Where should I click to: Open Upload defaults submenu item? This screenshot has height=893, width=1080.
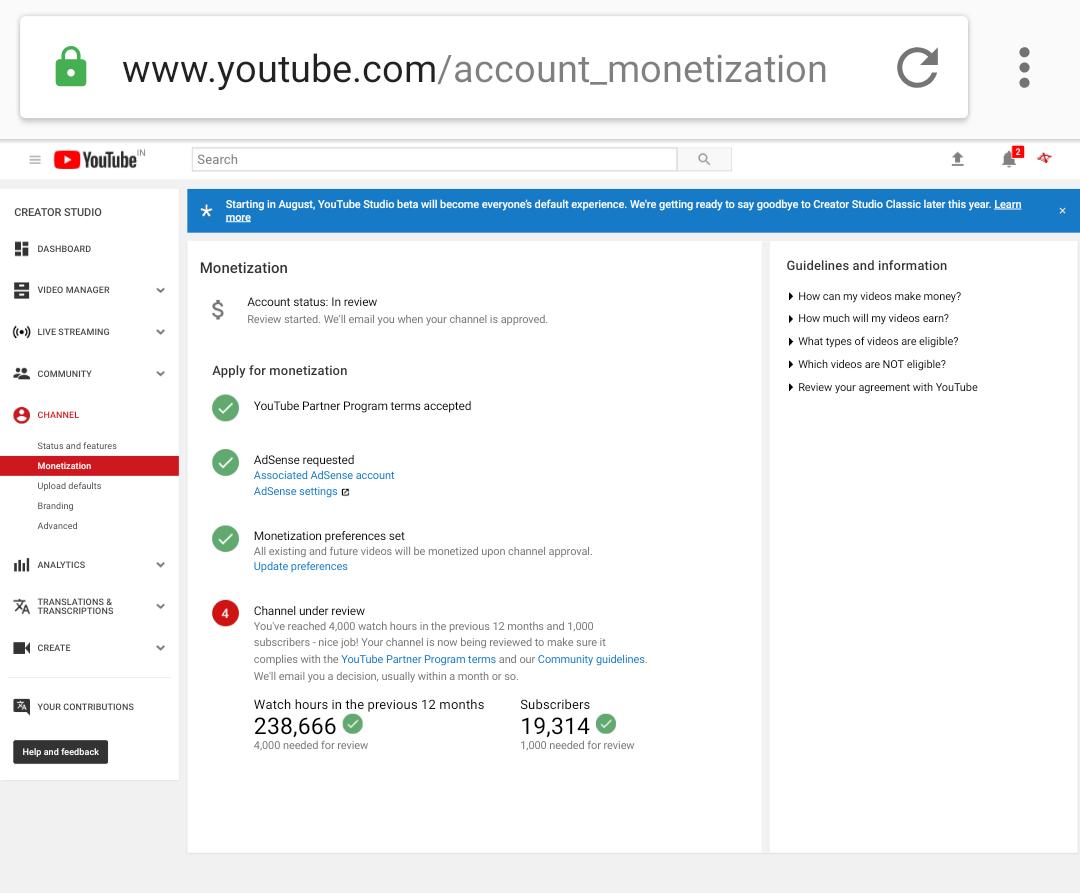click(69, 485)
